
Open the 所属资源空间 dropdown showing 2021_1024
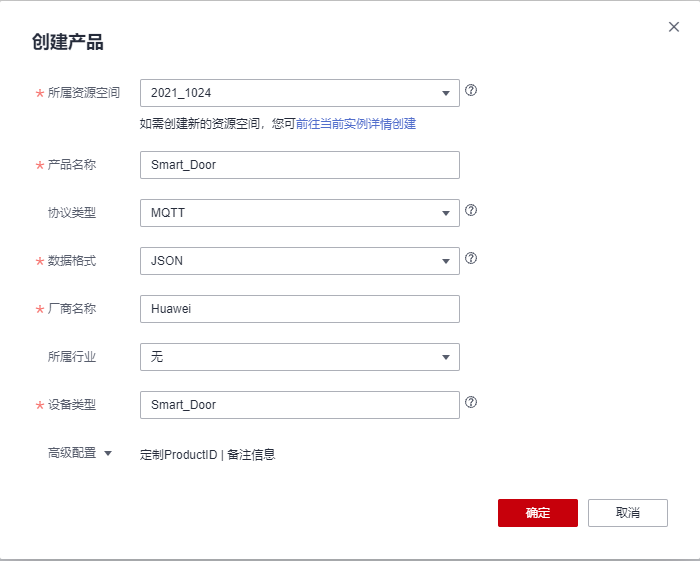pyautogui.click(x=299, y=93)
